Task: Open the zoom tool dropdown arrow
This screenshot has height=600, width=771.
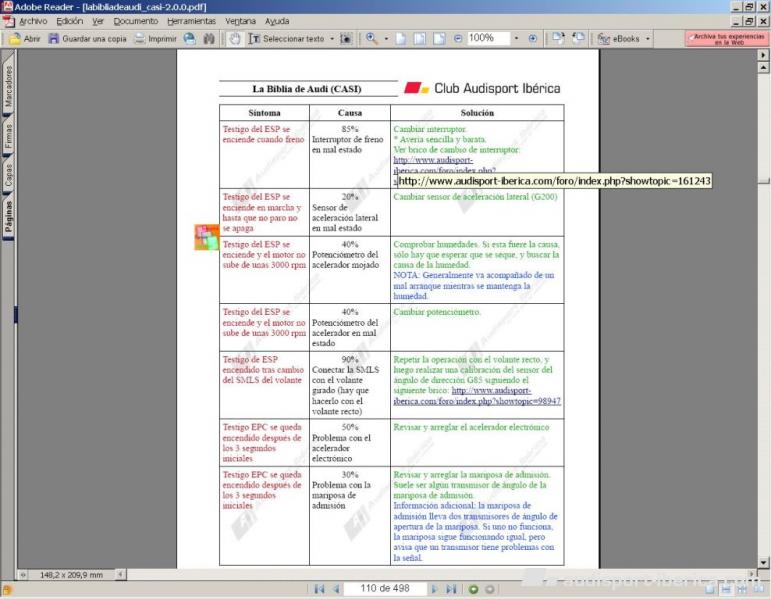Action: 386,38
